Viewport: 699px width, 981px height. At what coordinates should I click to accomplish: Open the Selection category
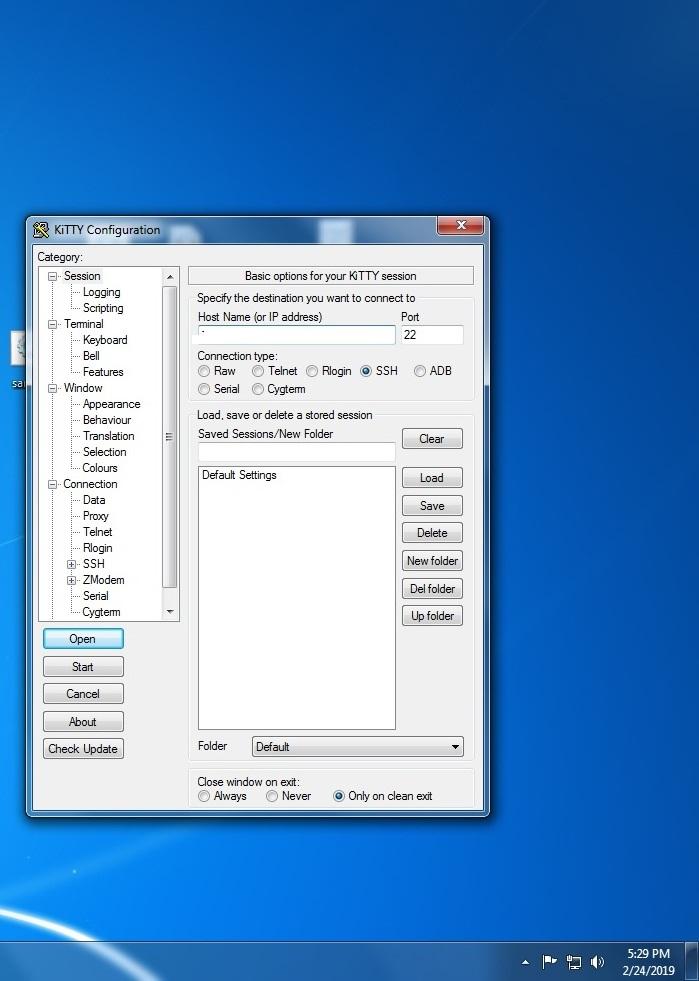coord(105,452)
